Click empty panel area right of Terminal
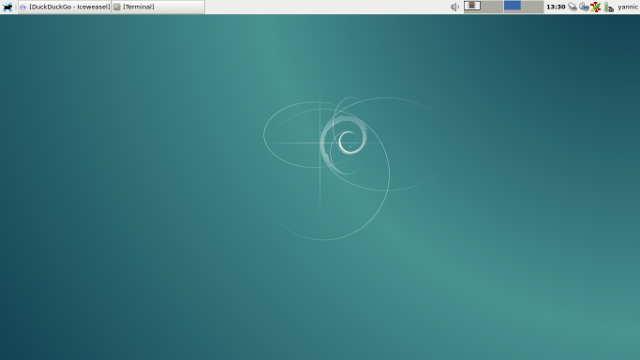The height and width of the screenshot is (360, 640). [327, 7]
